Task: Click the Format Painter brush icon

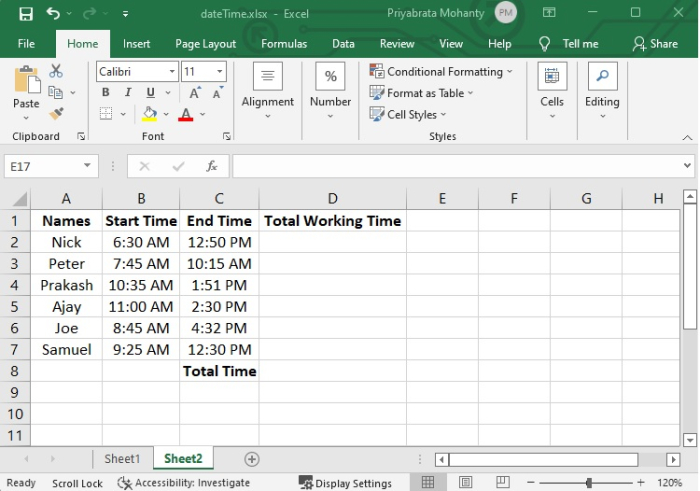Action: [x=56, y=114]
